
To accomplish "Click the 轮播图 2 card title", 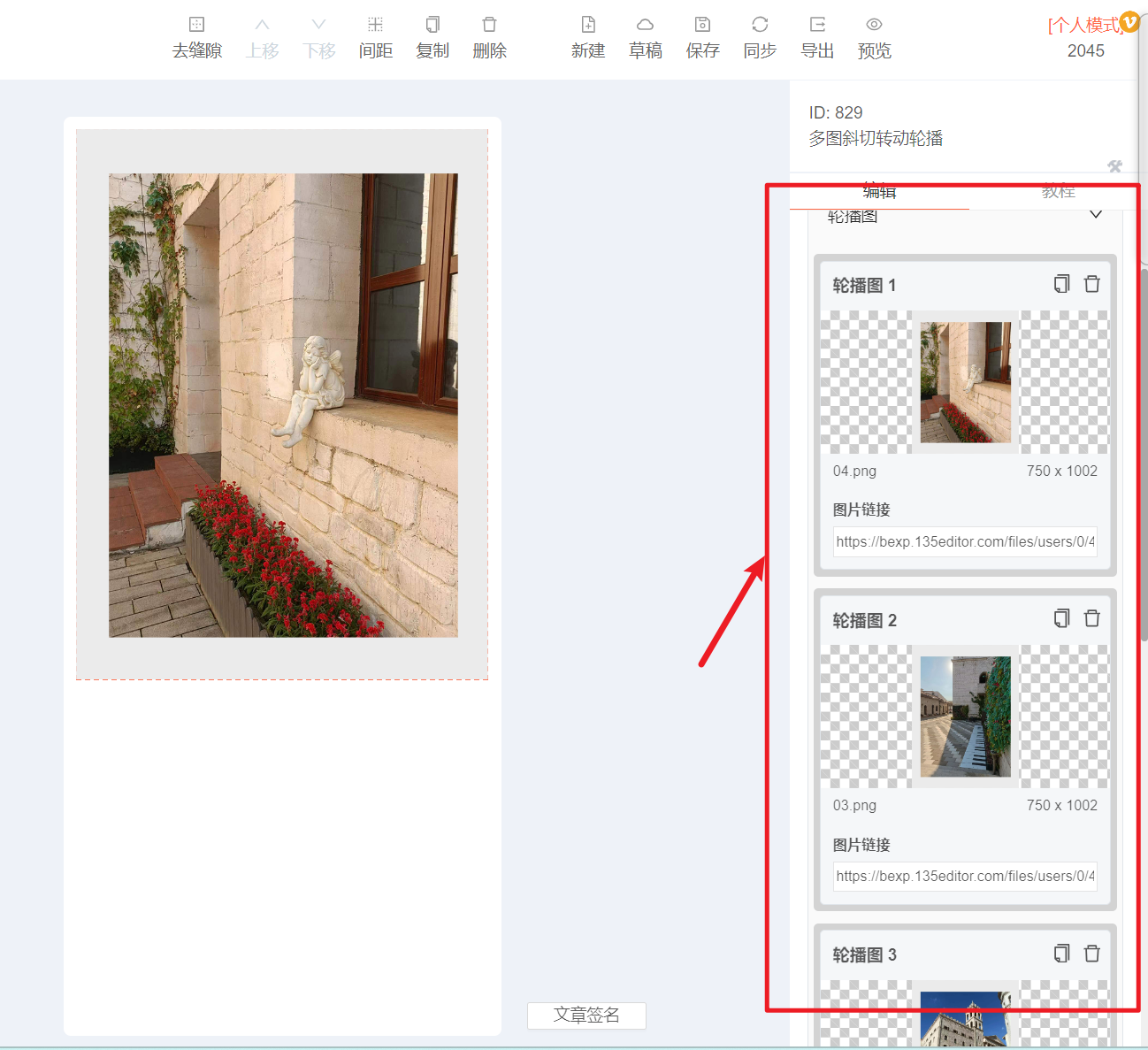I will click(x=864, y=620).
